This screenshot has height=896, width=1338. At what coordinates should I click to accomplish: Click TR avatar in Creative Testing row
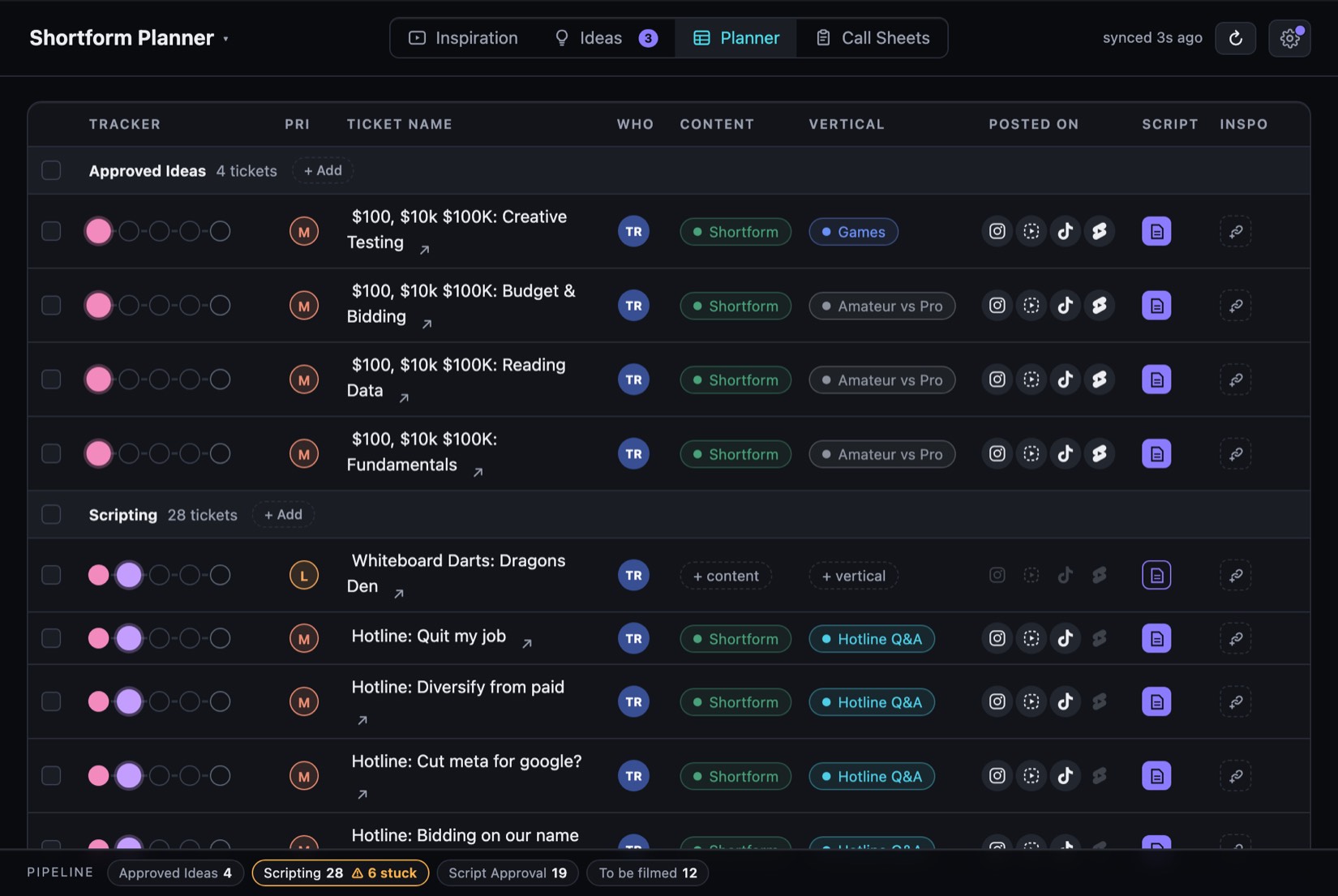[633, 231]
